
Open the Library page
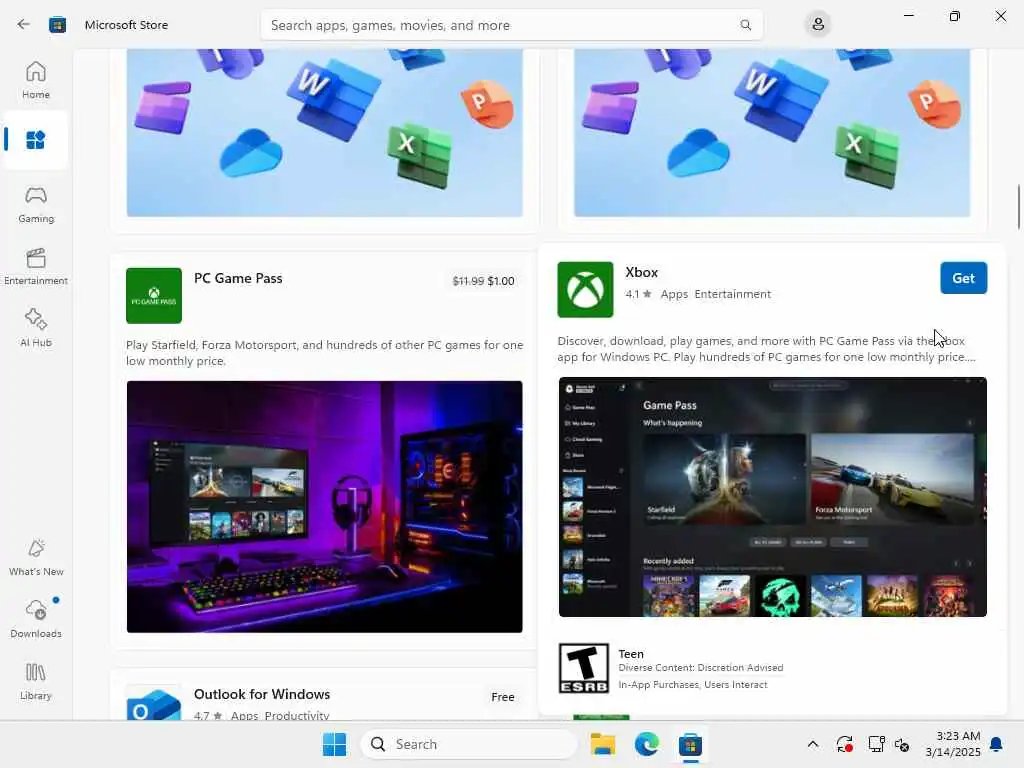(36, 681)
